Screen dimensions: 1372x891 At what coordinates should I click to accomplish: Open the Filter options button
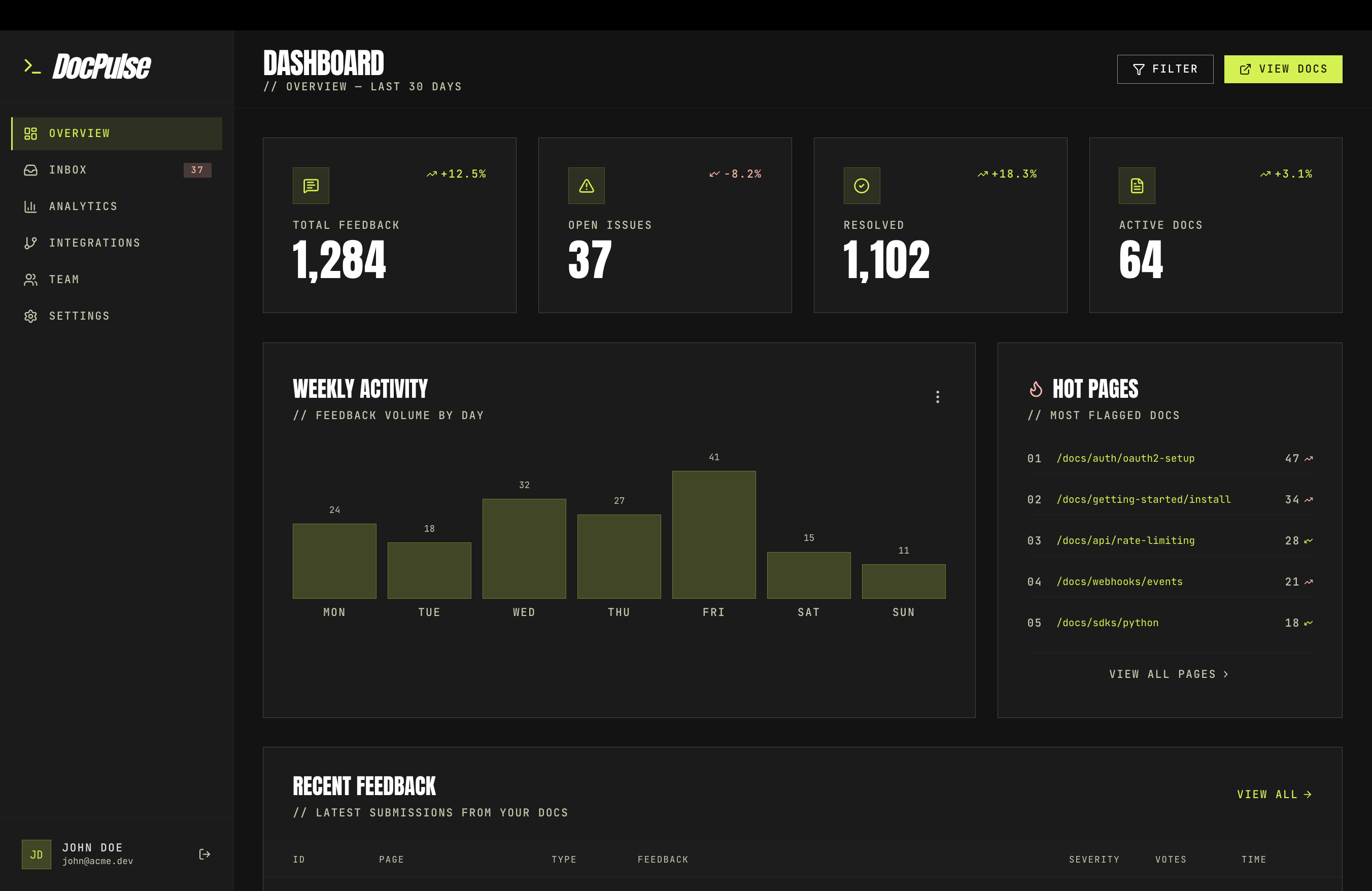[x=1165, y=69]
